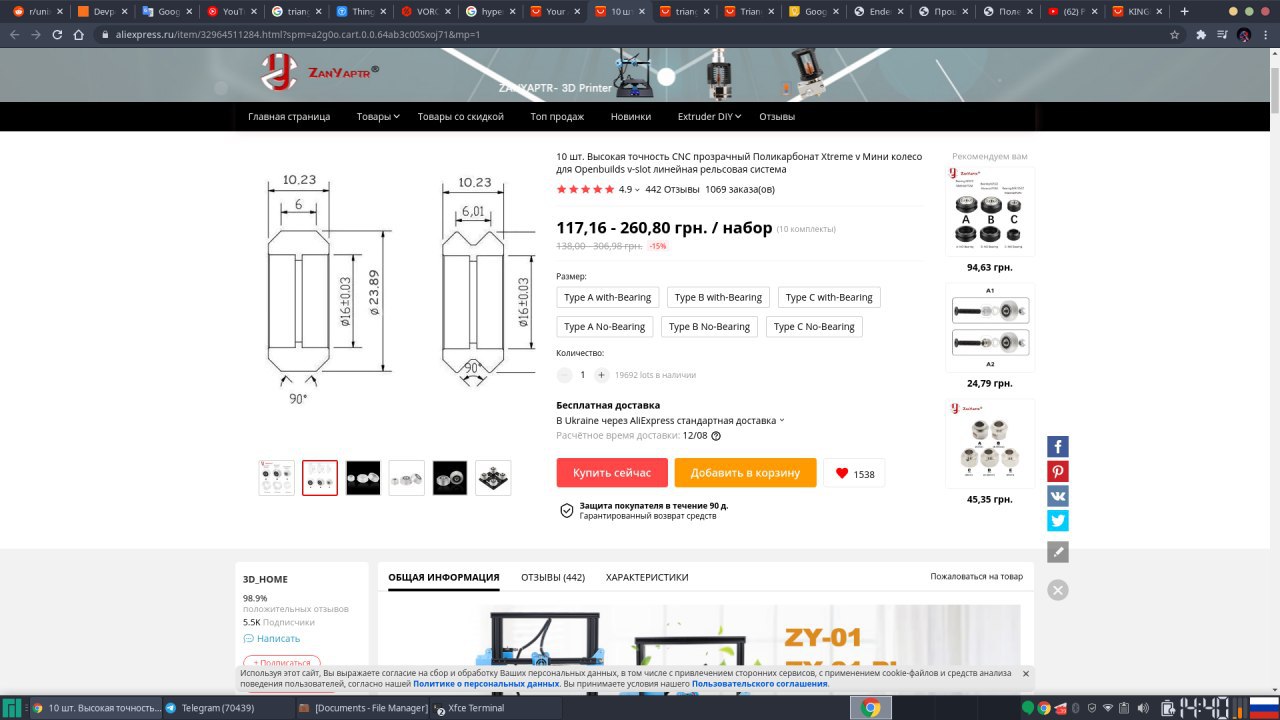Click the buyer protection shield icon
This screenshot has height=720, width=1280.
(x=567, y=511)
